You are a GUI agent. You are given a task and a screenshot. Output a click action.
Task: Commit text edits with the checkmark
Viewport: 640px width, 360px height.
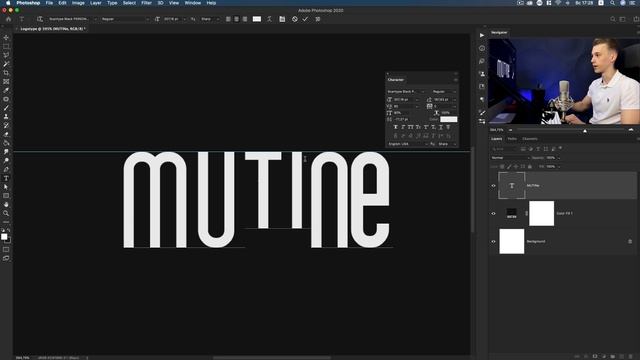(x=305, y=19)
